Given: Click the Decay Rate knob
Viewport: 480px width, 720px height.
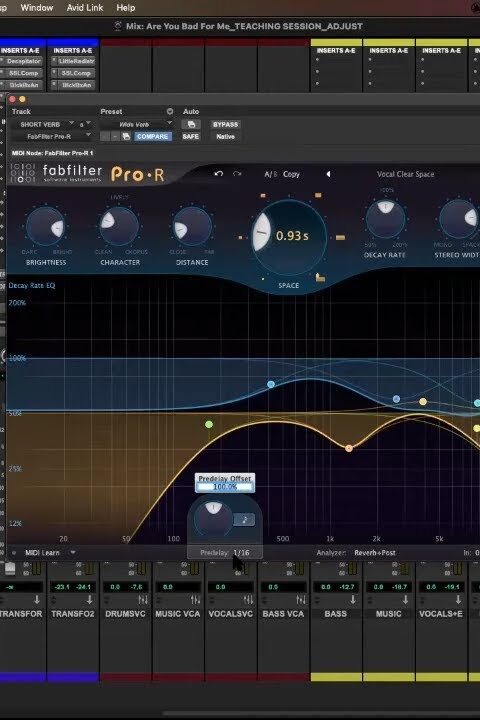Looking at the screenshot, I should coord(385,219).
